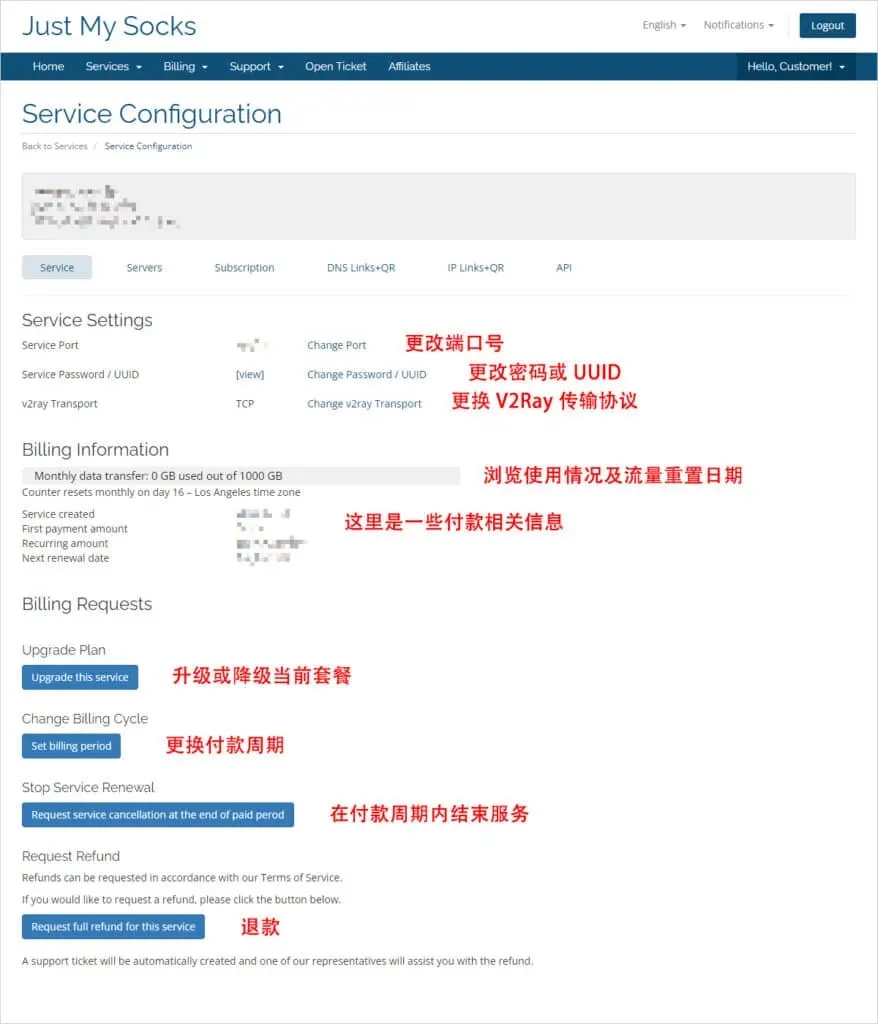The height and width of the screenshot is (1024, 878).
Task: Switch to the Servers tab
Action: [x=144, y=268]
